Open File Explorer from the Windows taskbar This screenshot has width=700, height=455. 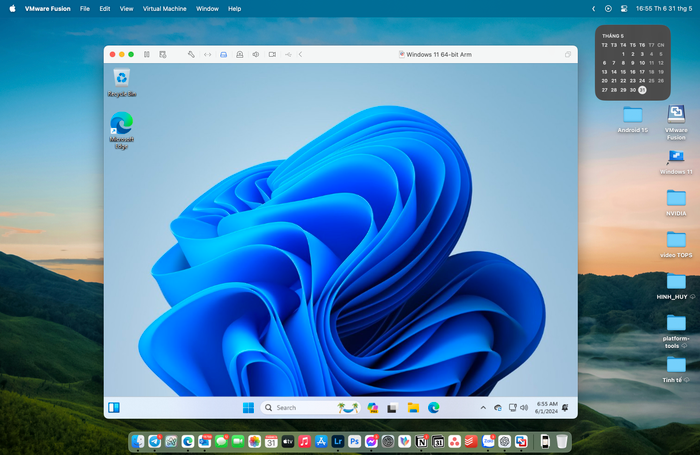413,407
